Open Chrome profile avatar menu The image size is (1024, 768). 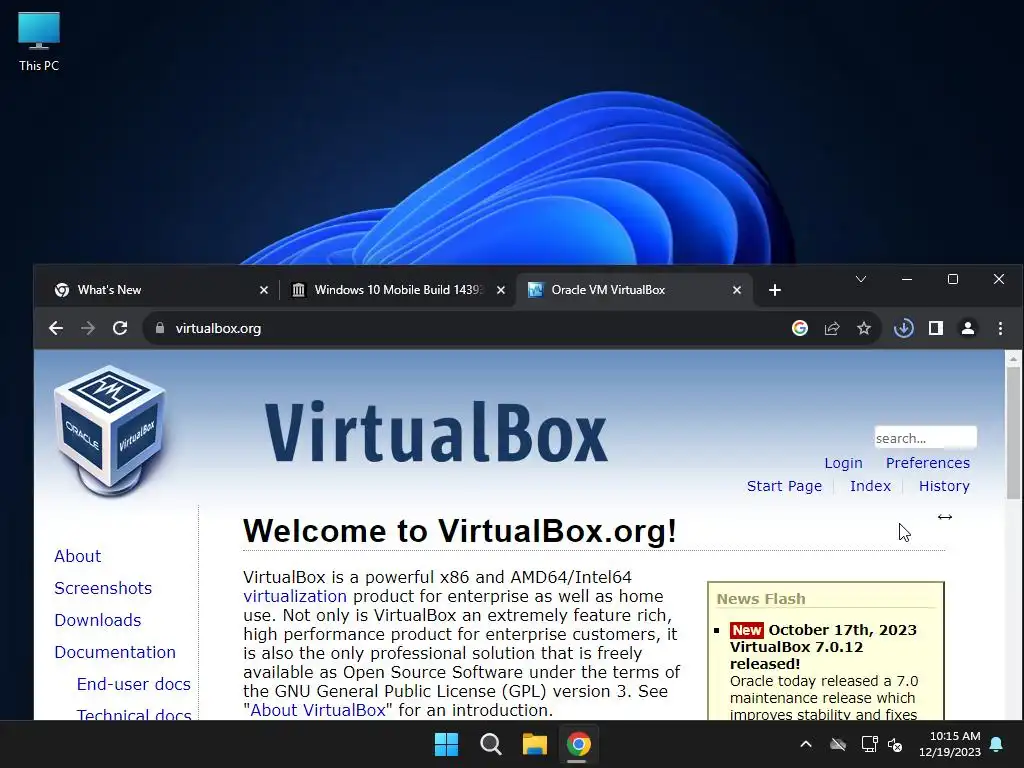click(x=968, y=328)
